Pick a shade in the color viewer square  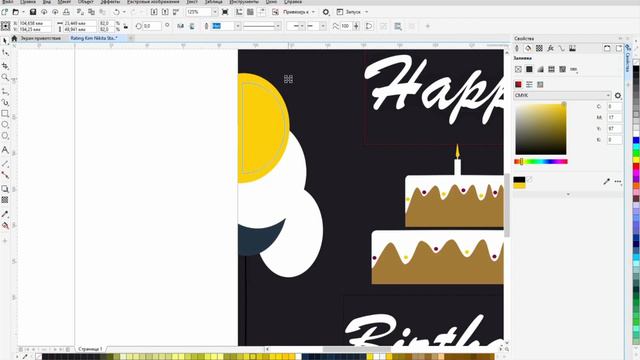click(x=540, y=129)
